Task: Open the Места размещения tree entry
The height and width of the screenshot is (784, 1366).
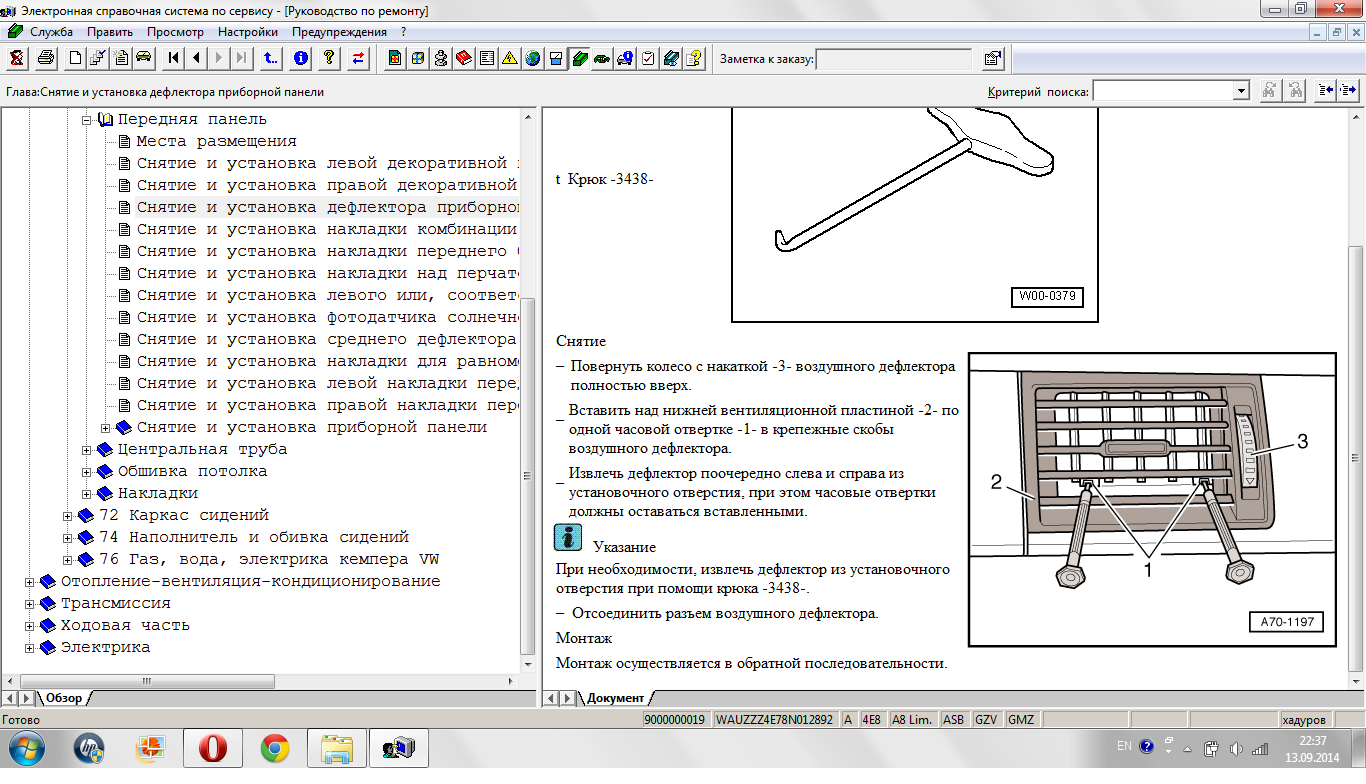Action: (216, 142)
